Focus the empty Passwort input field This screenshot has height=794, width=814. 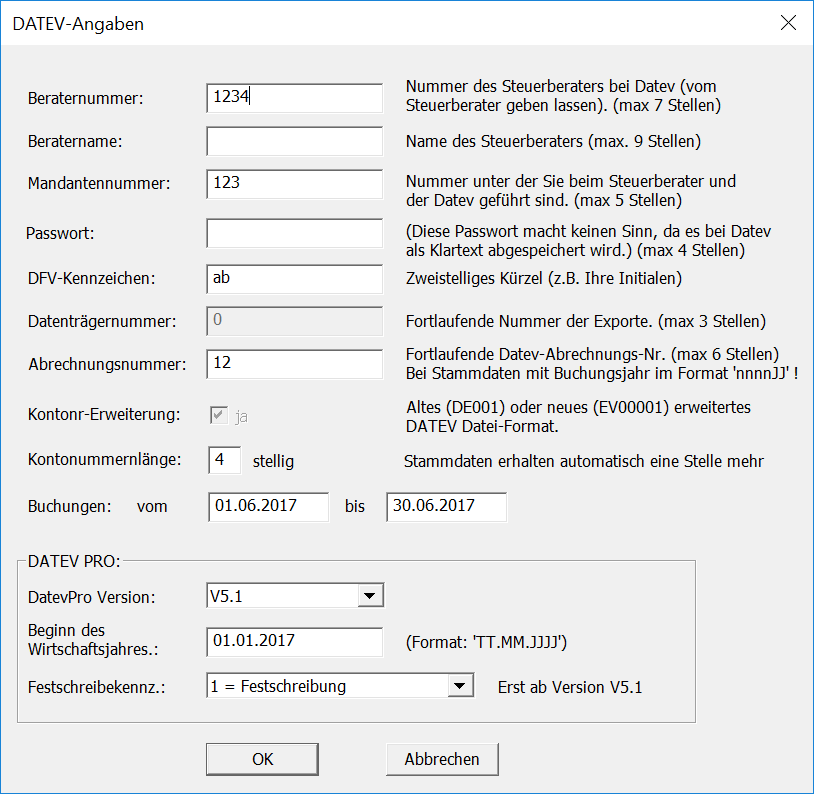coord(294,233)
